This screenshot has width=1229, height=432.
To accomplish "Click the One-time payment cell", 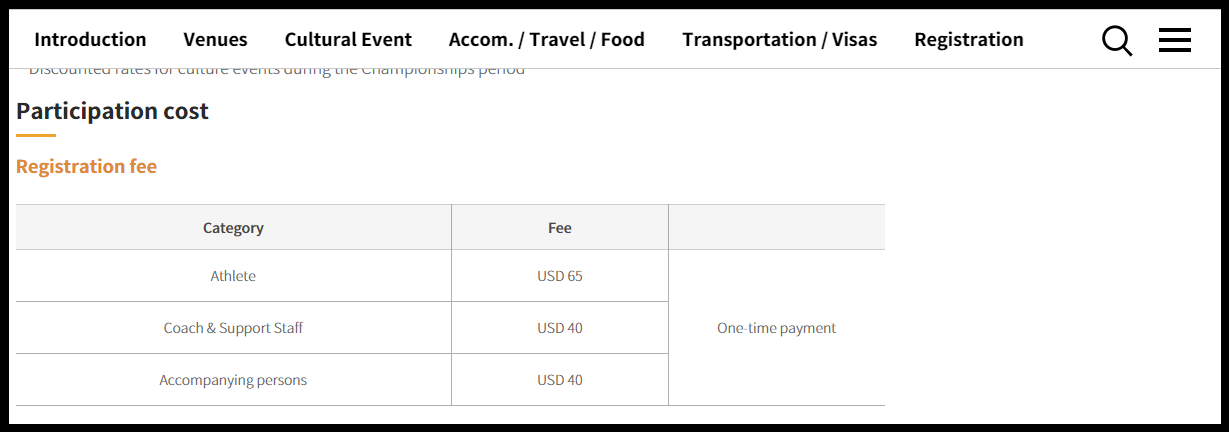I will [776, 328].
